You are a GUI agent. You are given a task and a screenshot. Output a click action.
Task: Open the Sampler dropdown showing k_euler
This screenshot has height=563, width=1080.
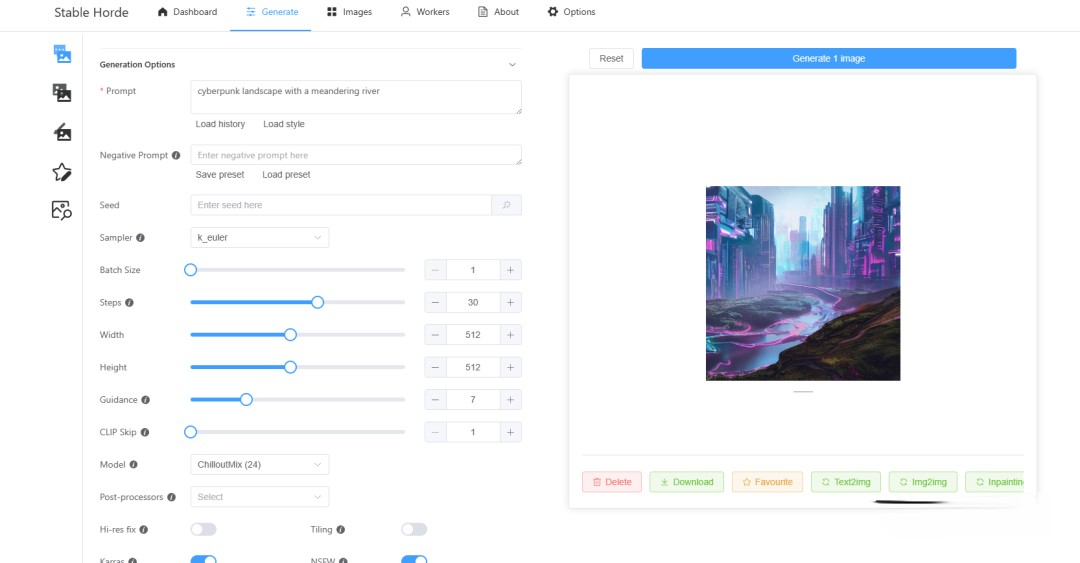[259, 238]
